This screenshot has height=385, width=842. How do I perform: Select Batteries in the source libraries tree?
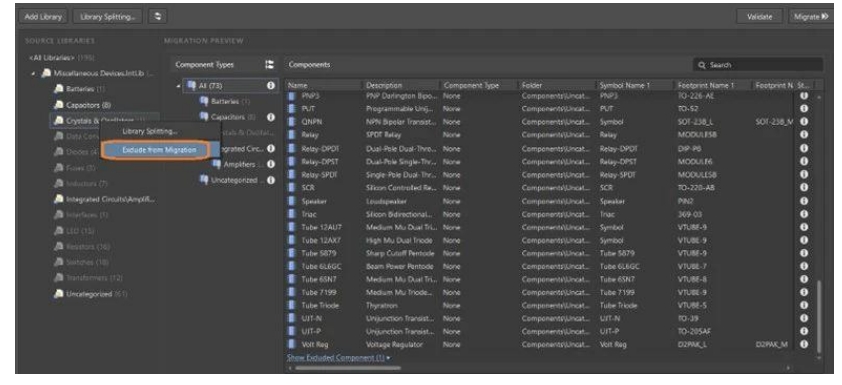click(79, 89)
